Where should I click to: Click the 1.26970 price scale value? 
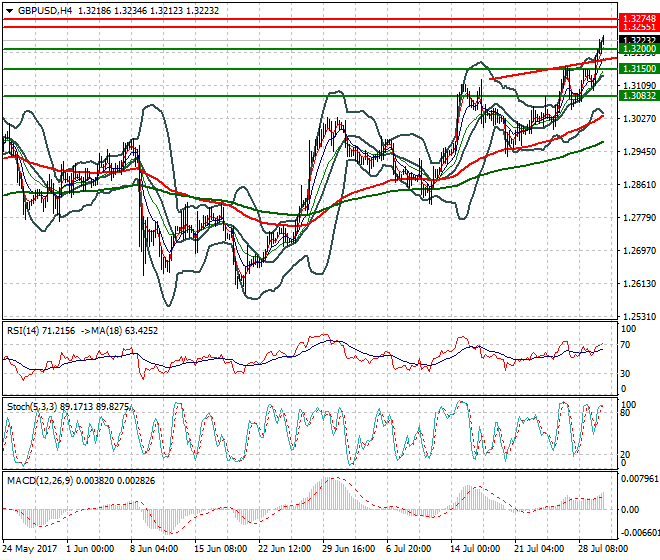[639, 251]
